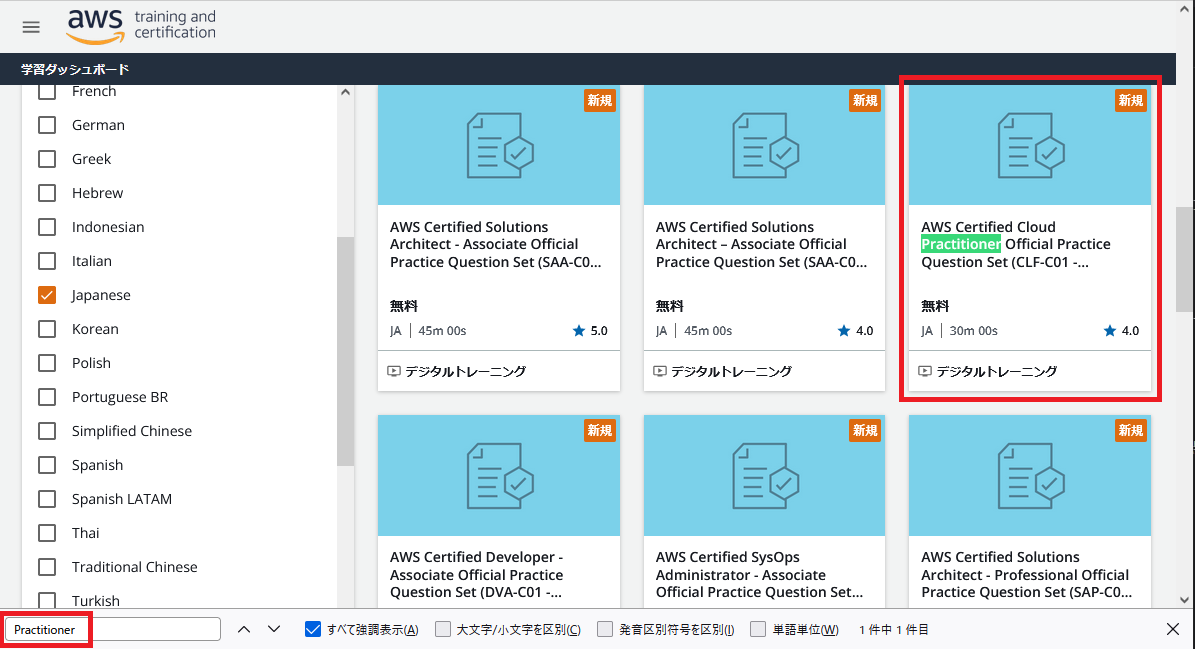This screenshot has height=649, width=1195.
Task: Click star icon on Cloud Practitioner card
Action: (x=1110, y=331)
